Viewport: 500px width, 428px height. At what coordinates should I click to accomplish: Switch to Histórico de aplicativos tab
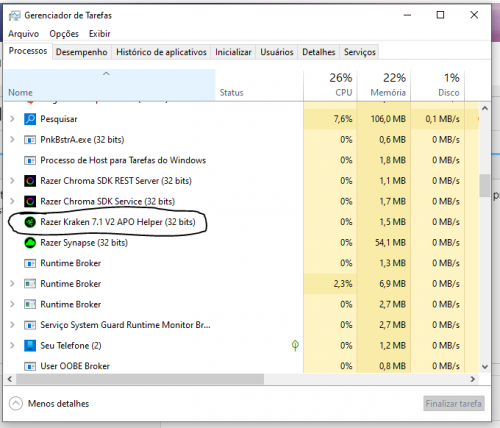tap(161, 52)
